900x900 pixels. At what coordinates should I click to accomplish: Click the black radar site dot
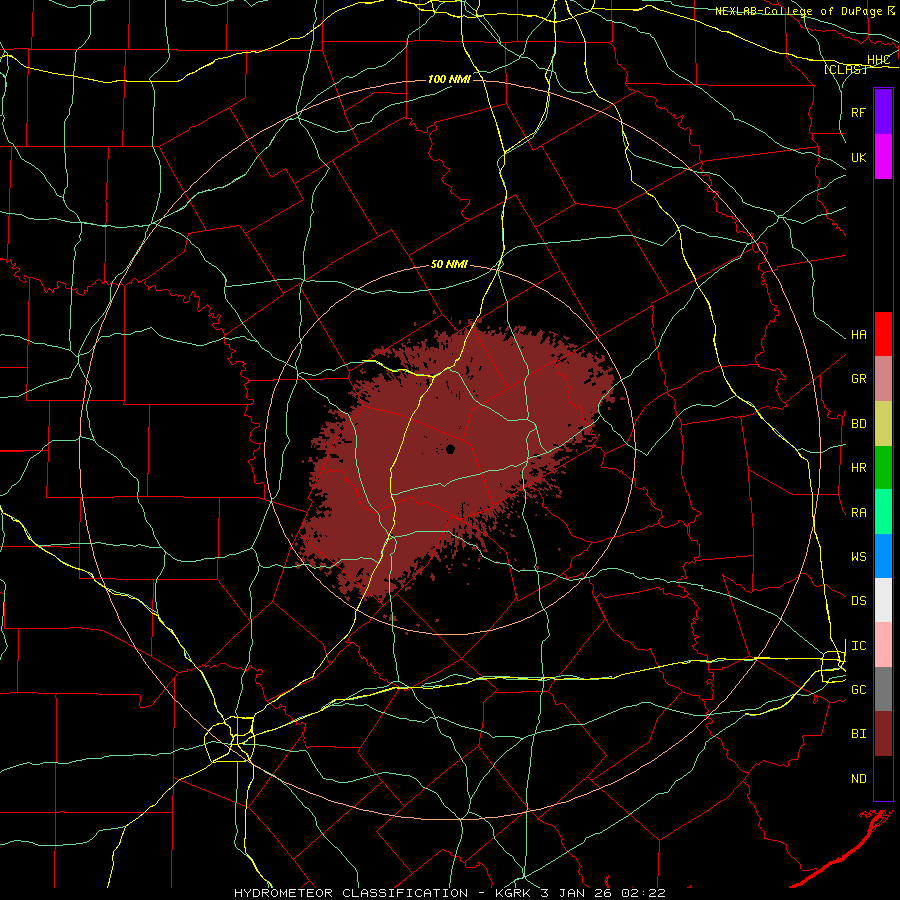point(451,449)
